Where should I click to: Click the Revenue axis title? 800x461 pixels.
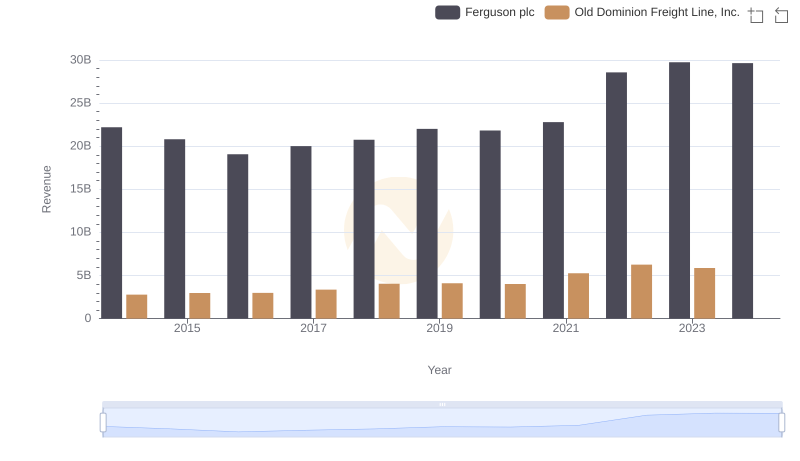(x=46, y=189)
